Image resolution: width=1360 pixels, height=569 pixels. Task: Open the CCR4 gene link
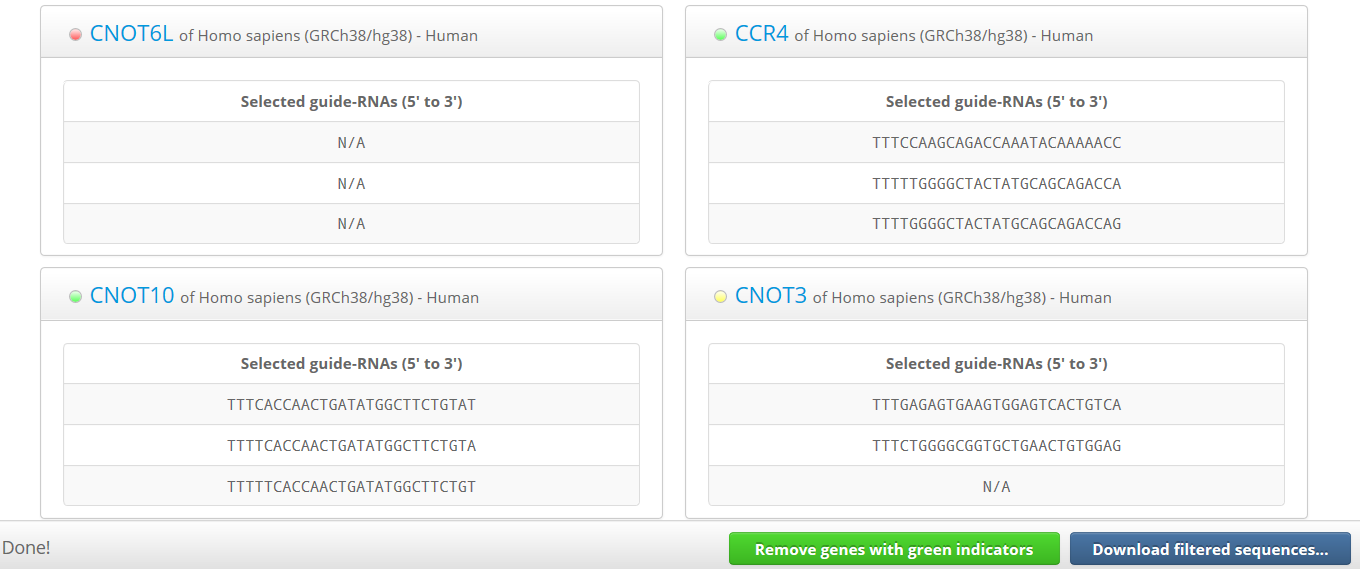(761, 34)
